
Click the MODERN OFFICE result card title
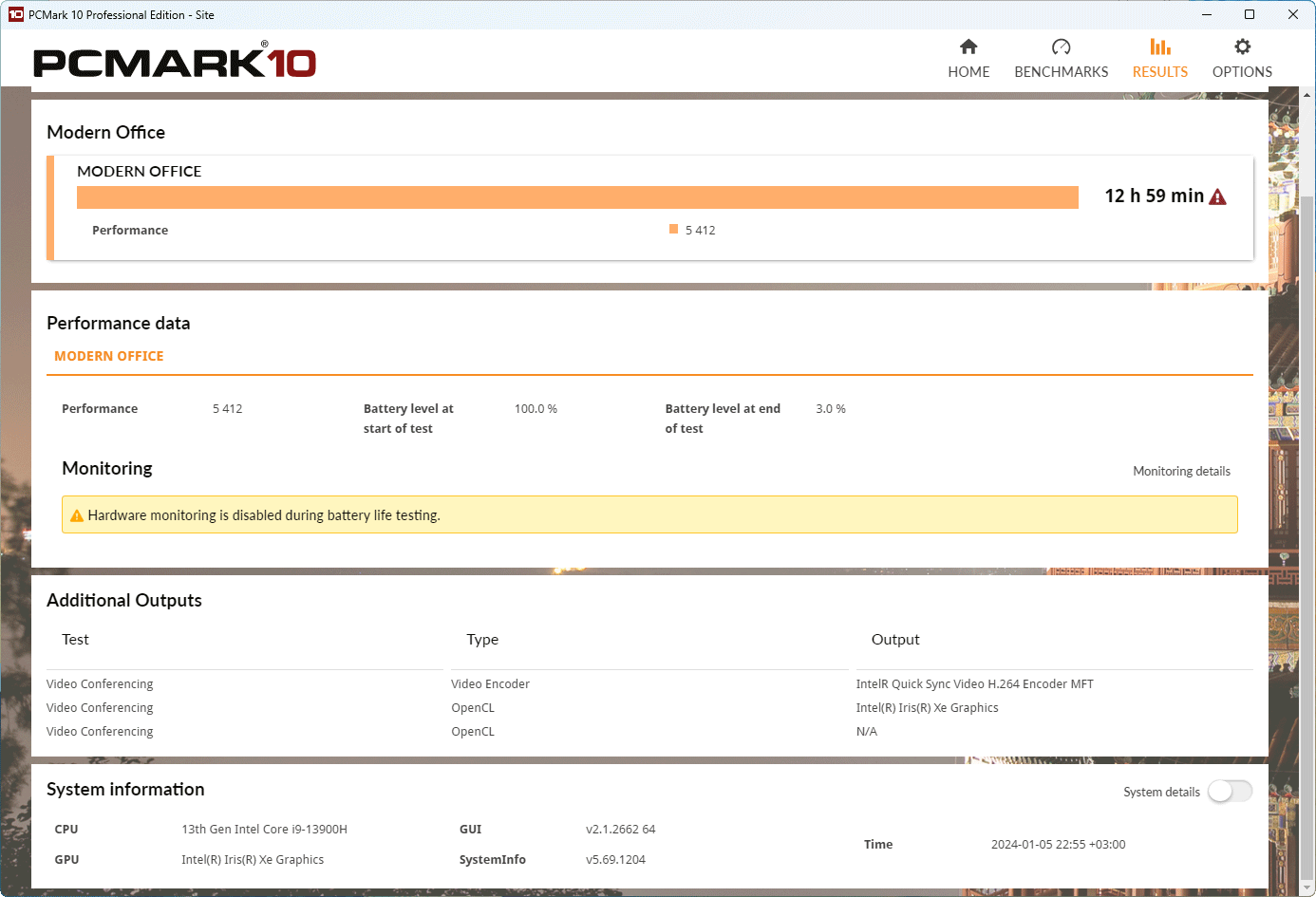tap(140, 171)
